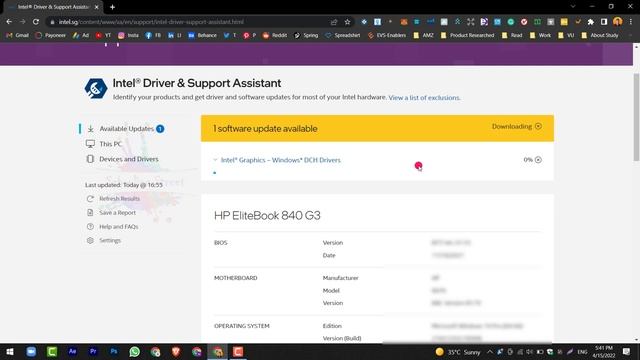Open View a list of exclusions link

(424, 98)
